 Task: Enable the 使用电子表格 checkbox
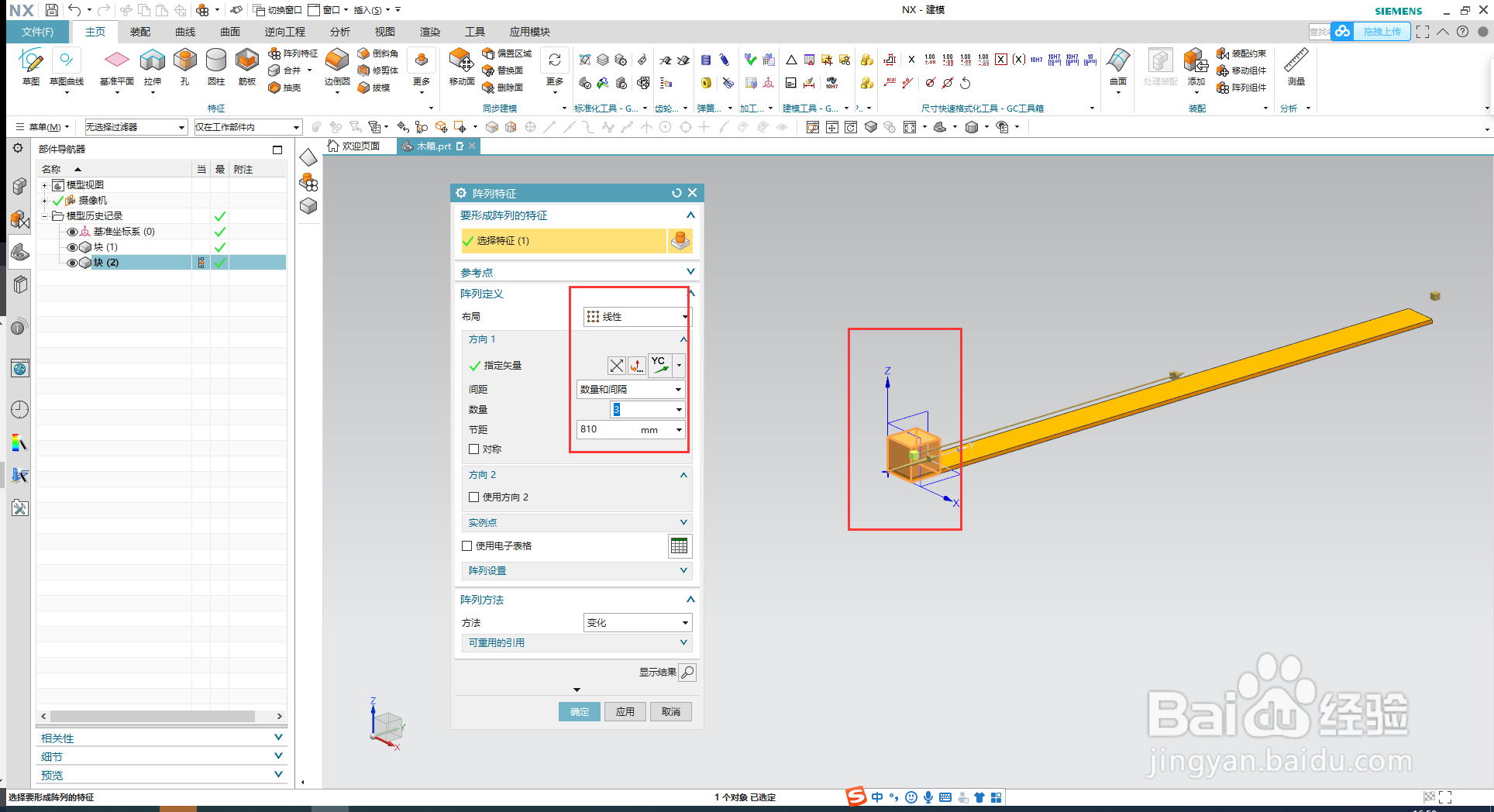(x=466, y=546)
